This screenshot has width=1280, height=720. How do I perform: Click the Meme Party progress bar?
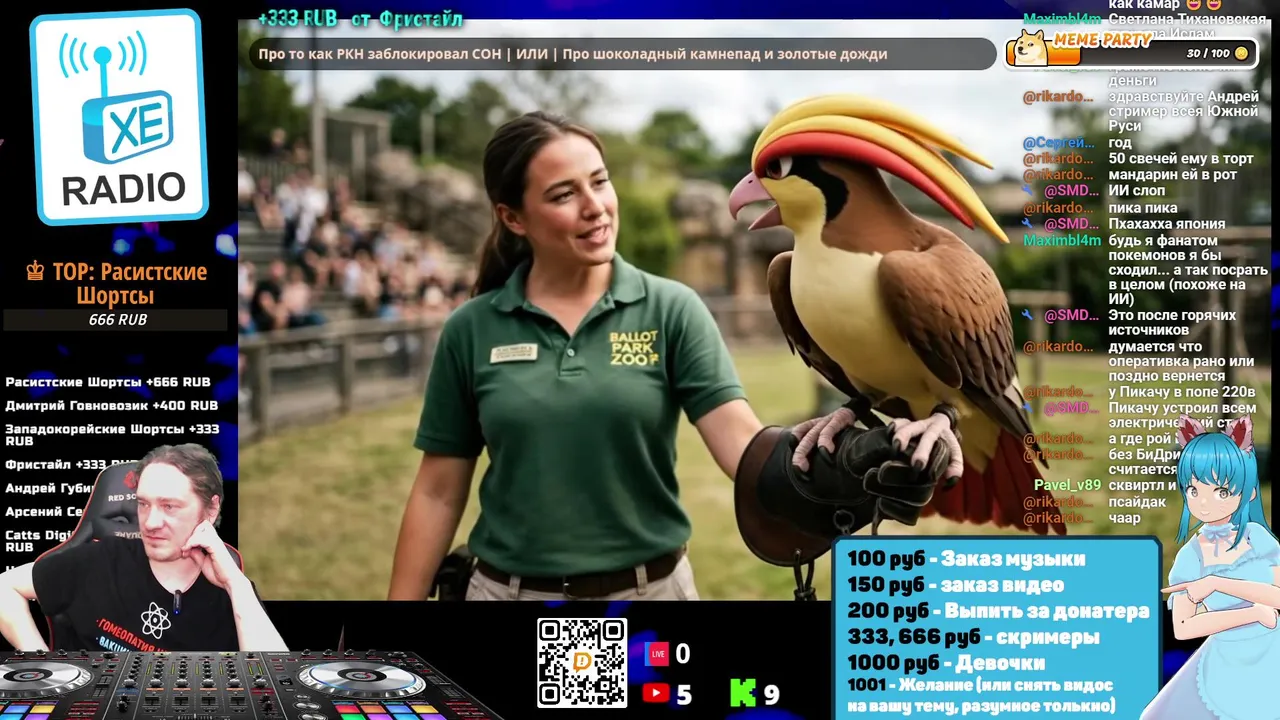[1130, 54]
